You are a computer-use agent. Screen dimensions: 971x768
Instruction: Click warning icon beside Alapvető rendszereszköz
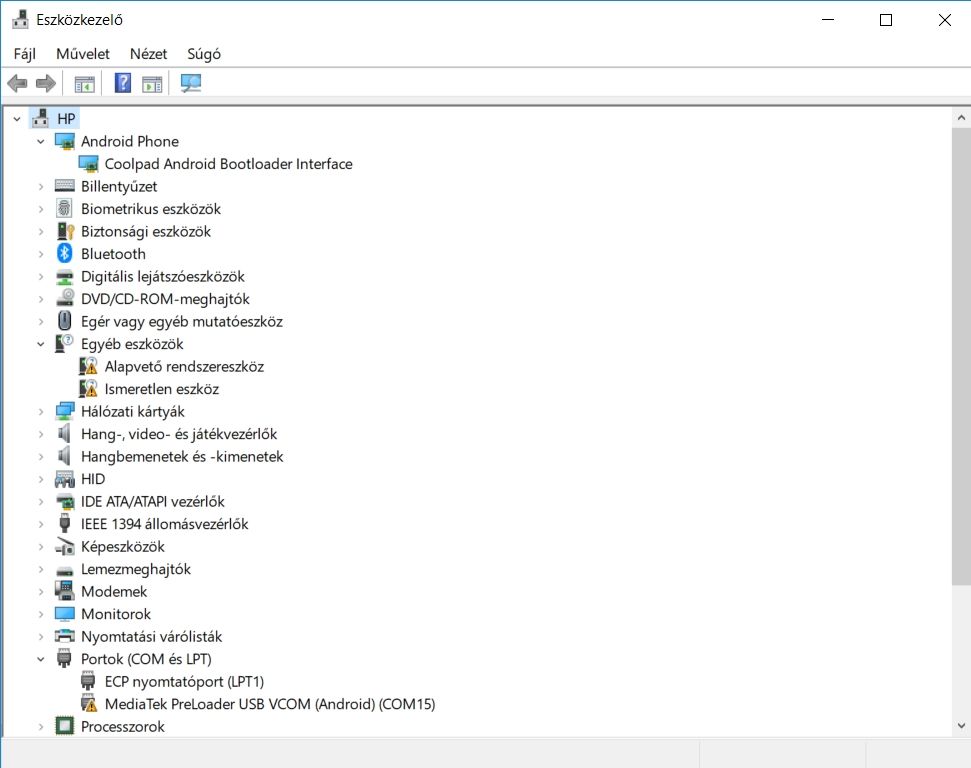[89, 366]
